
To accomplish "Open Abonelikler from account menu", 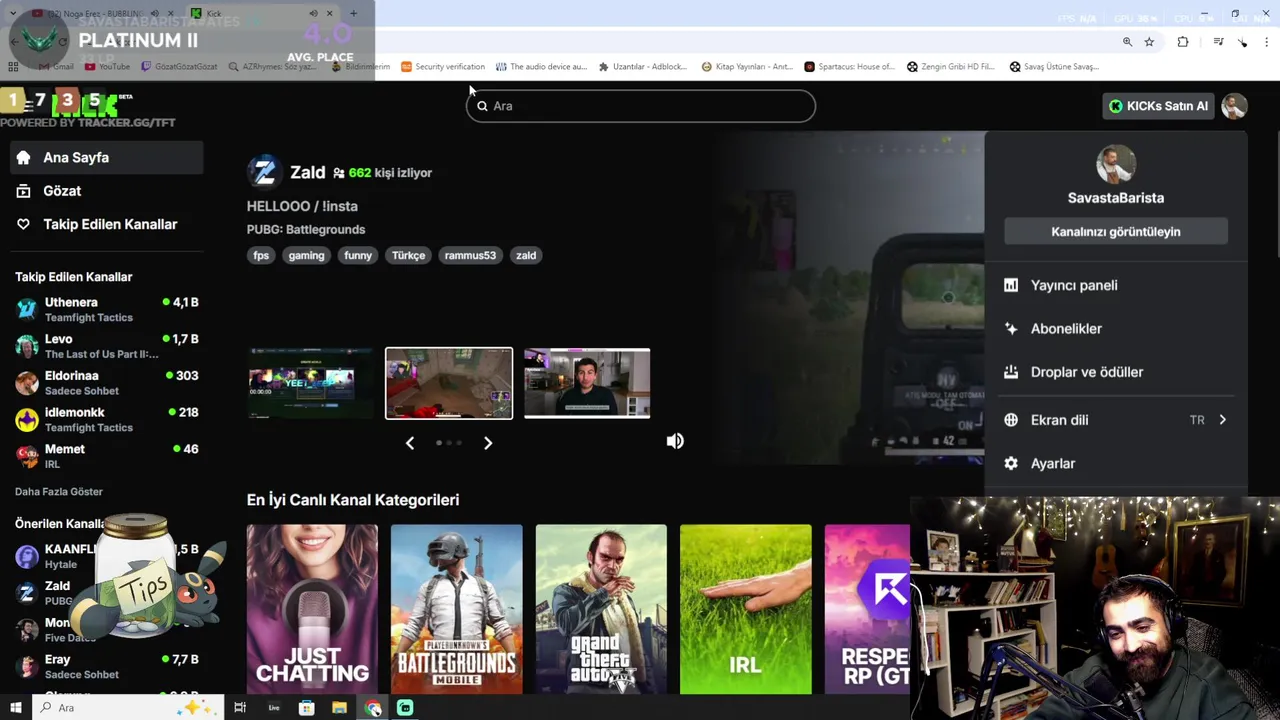I will (1065, 329).
